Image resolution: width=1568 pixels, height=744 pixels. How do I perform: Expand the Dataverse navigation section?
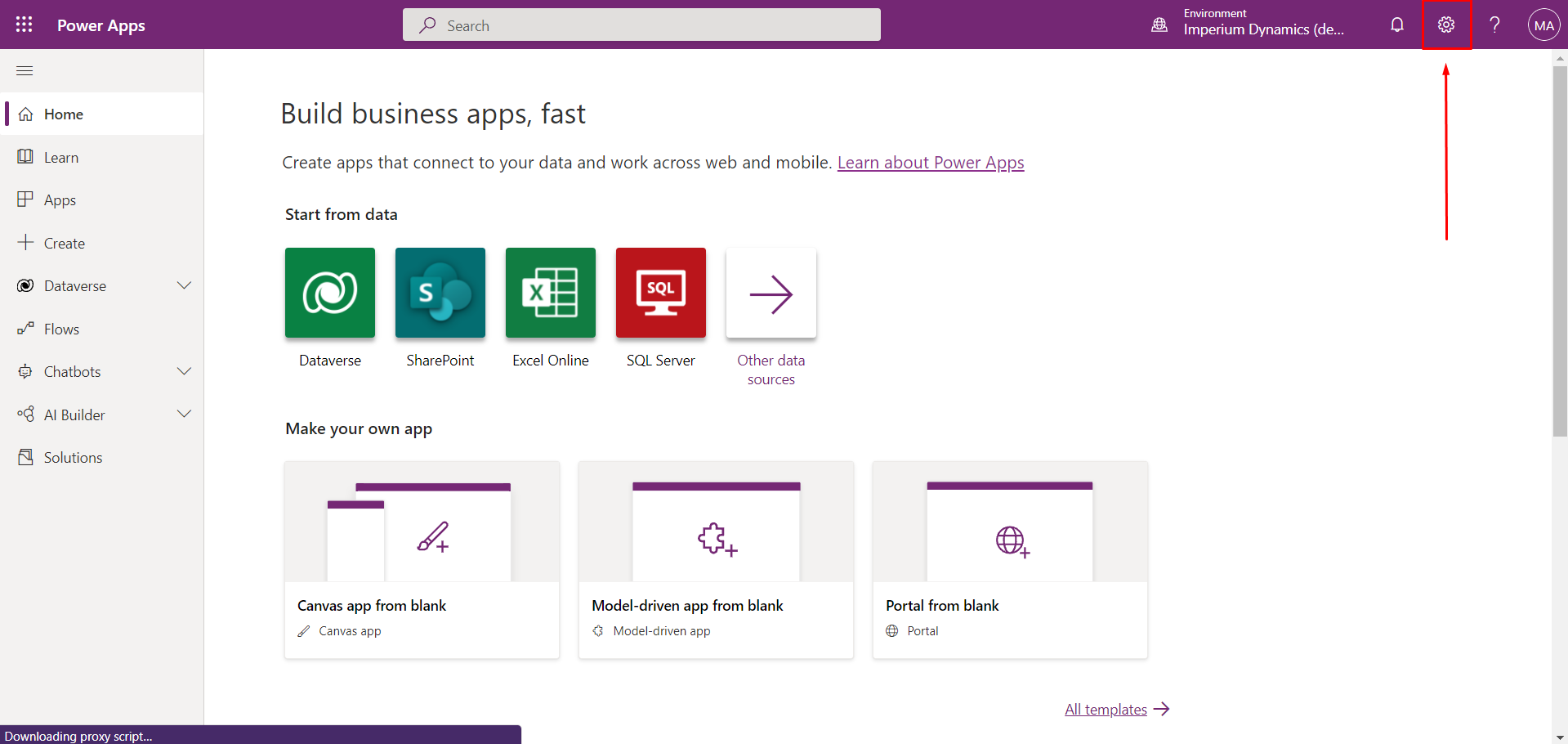[184, 285]
